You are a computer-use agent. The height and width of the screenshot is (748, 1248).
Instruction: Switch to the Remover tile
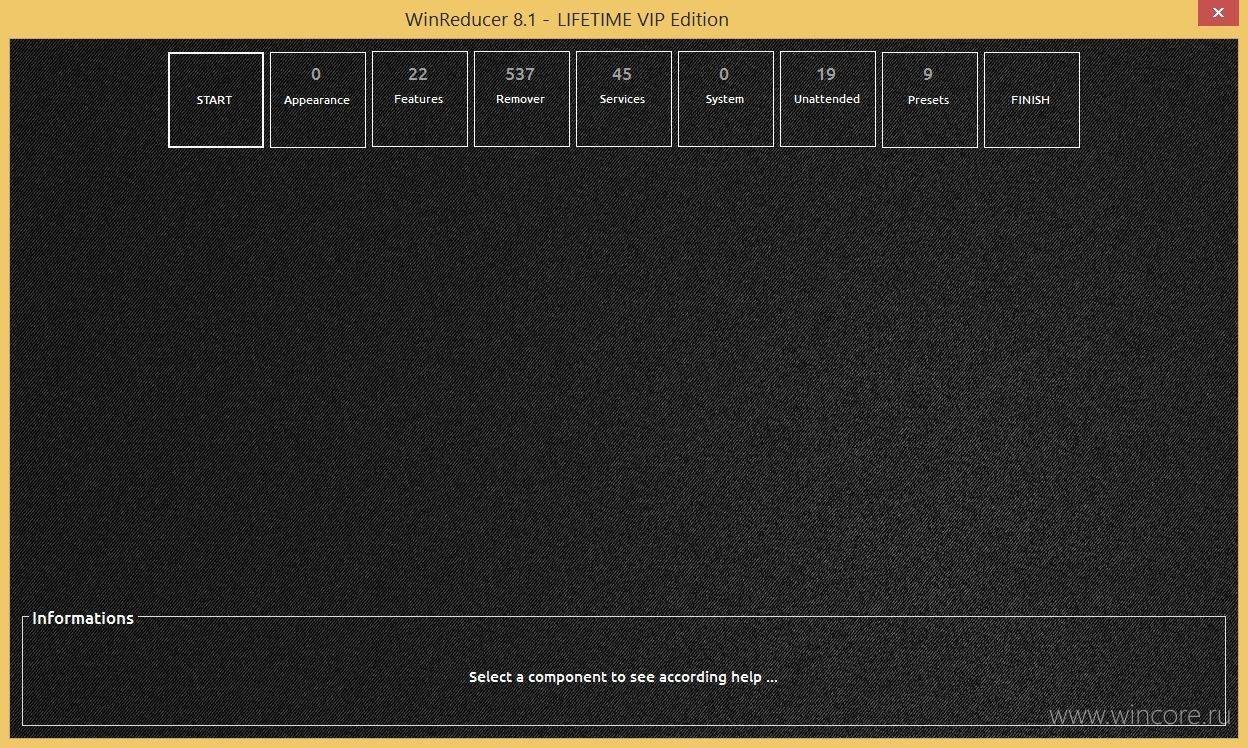(521, 100)
